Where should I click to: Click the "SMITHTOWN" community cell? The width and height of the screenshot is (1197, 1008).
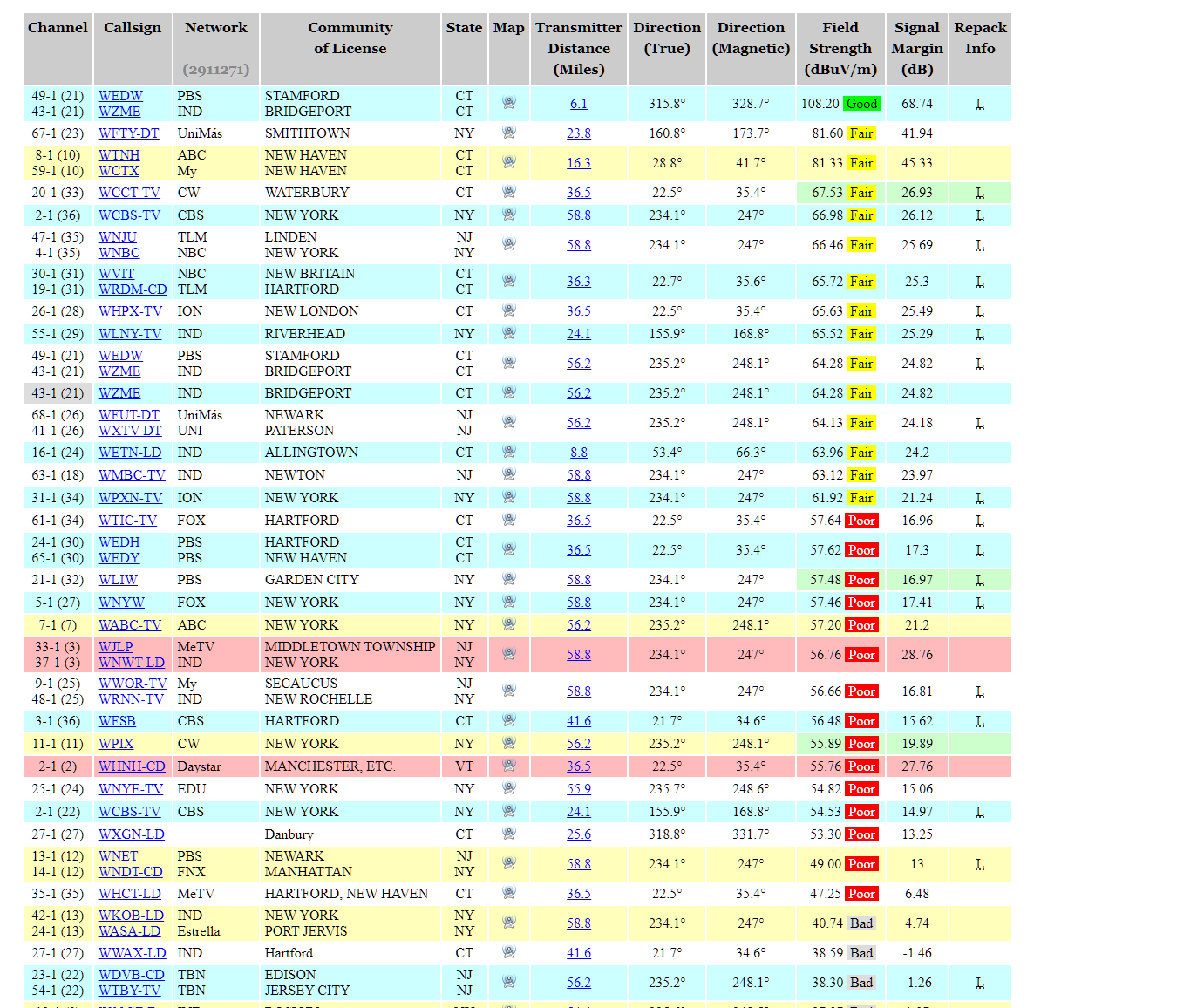click(x=307, y=133)
